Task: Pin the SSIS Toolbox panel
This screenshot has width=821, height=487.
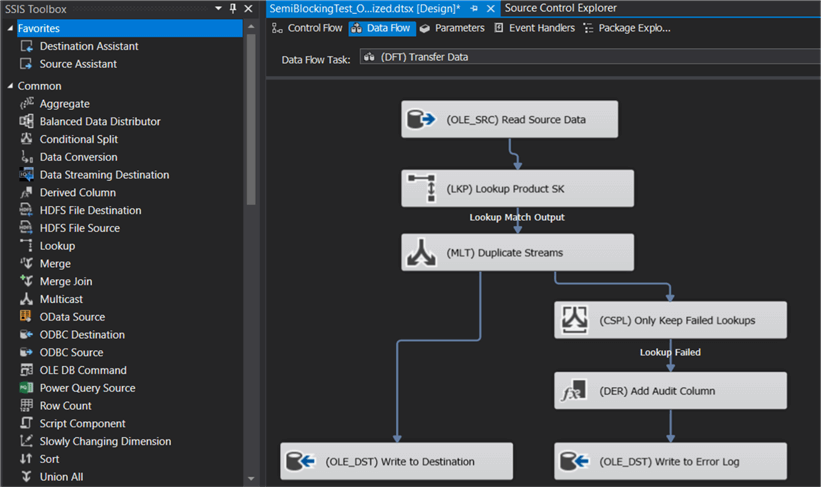Action: [x=234, y=9]
